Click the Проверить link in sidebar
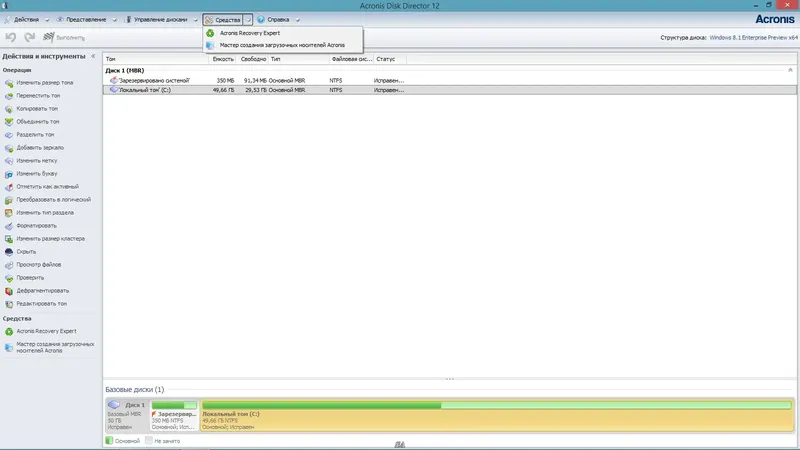This screenshot has width=800, height=450. click(30, 278)
